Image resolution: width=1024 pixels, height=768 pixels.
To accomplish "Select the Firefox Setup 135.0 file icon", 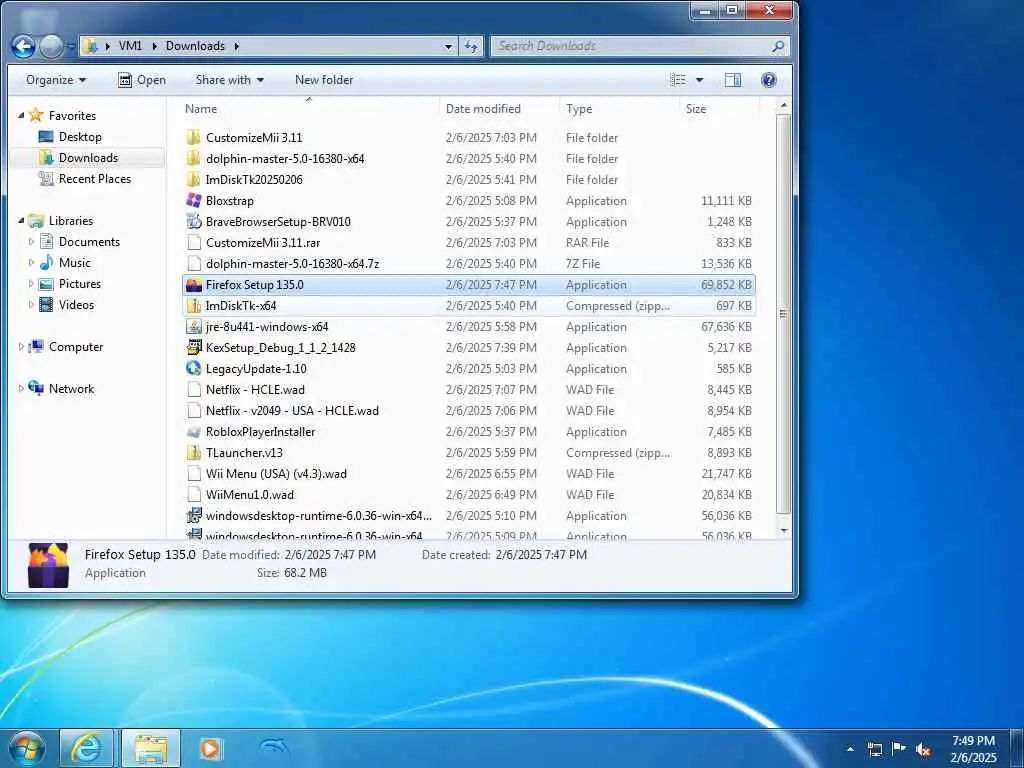I will click(193, 285).
